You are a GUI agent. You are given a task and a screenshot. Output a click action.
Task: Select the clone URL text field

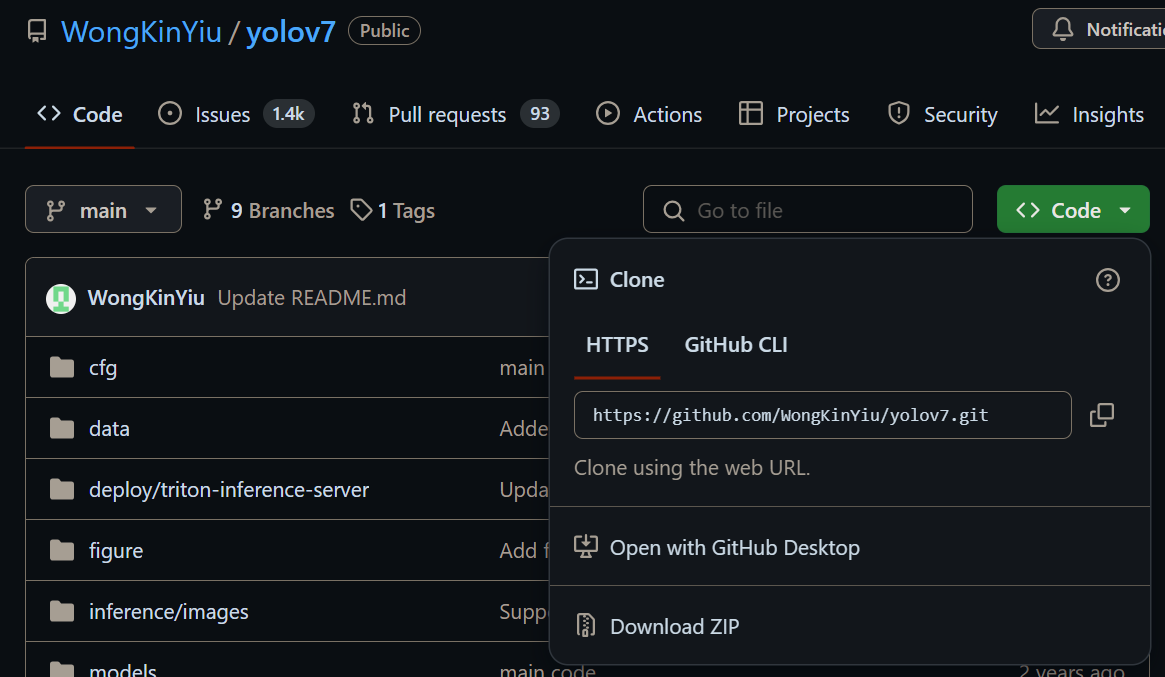click(x=822, y=415)
